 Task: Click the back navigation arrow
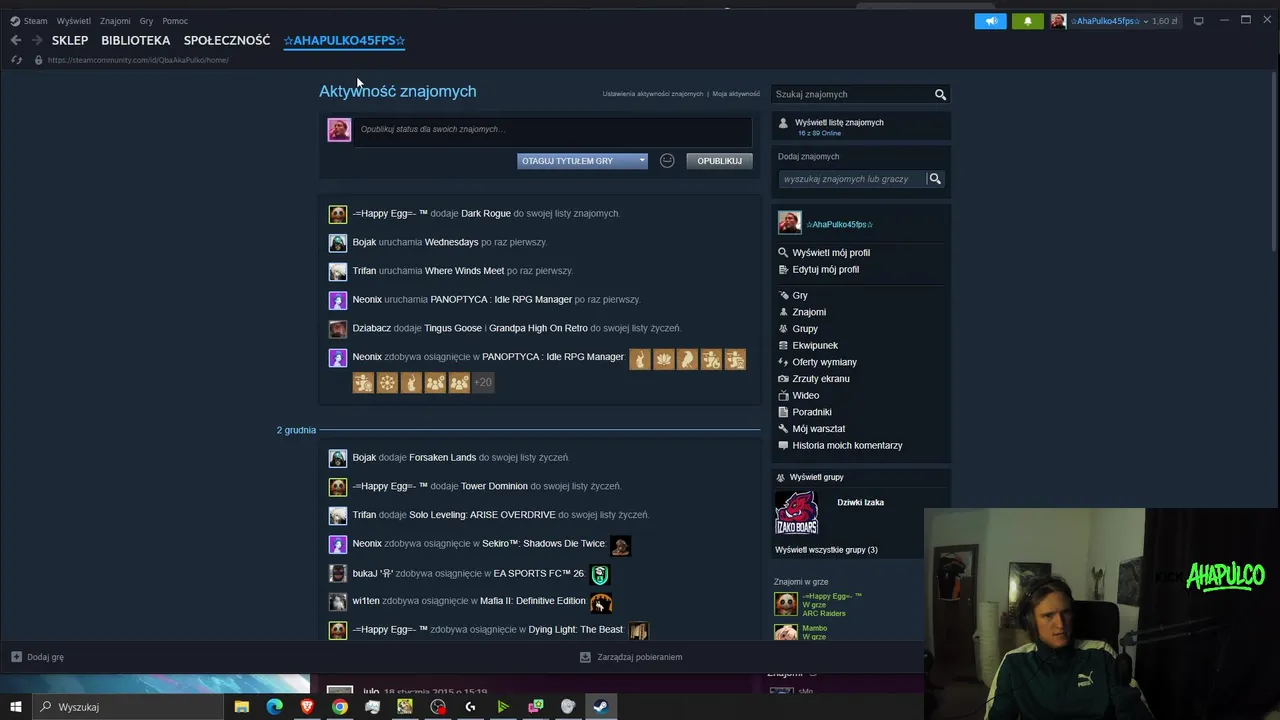coord(16,40)
